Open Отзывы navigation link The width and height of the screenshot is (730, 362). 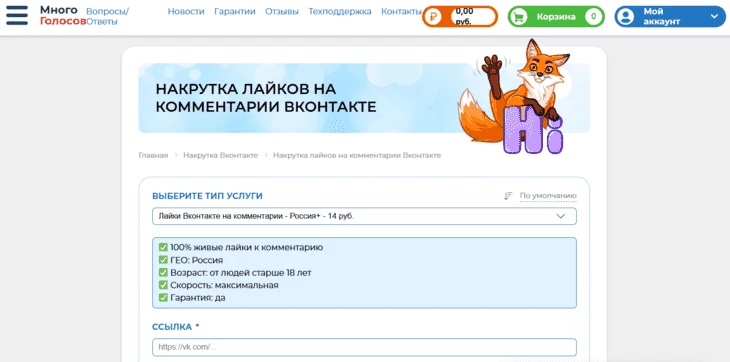pos(282,12)
